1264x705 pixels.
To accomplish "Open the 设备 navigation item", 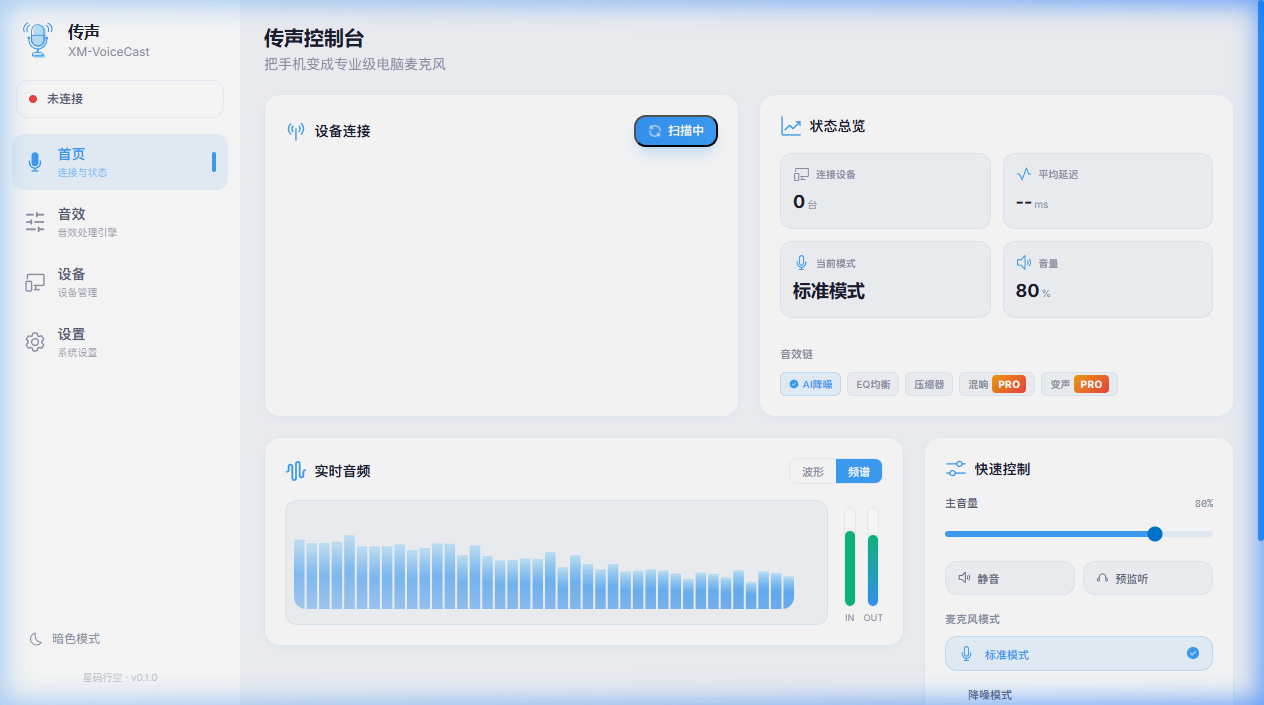I will click(120, 282).
